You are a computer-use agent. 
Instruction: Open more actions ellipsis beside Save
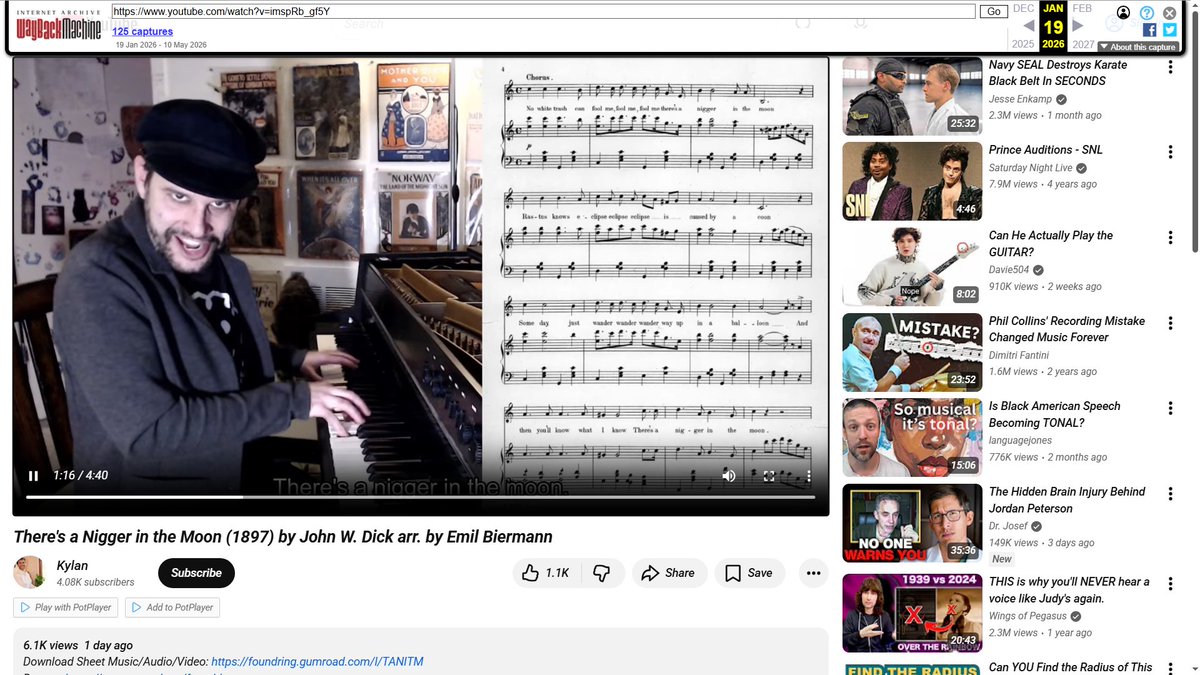(x=813, y=573)
